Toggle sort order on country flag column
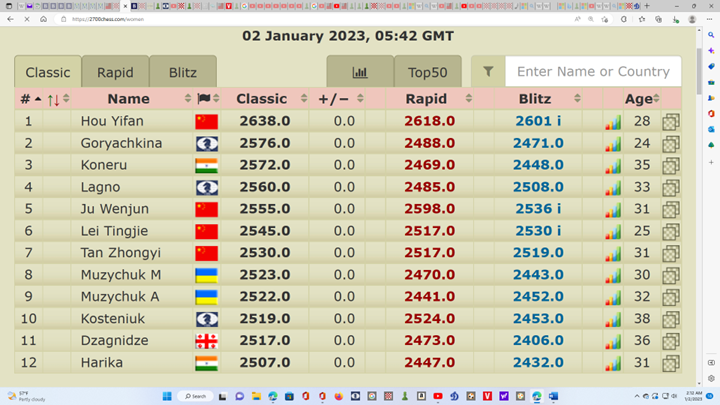The image size is (720, 405). coord(216,99)
